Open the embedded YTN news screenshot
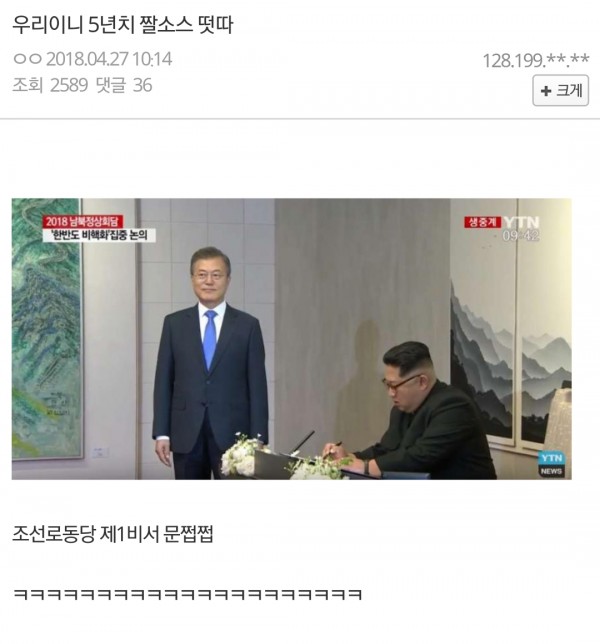 tap(291, 339)
